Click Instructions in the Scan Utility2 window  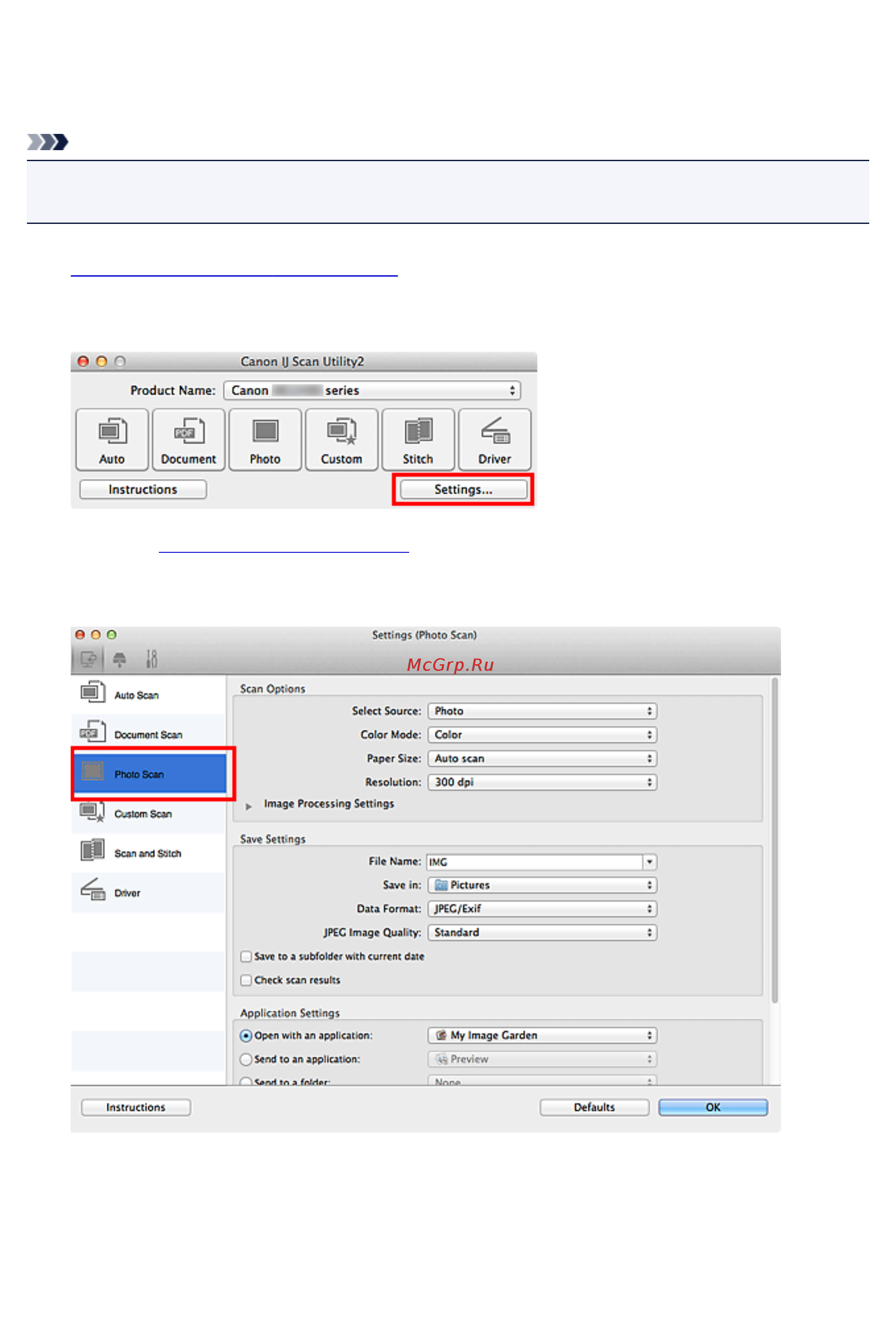point(143,489)
